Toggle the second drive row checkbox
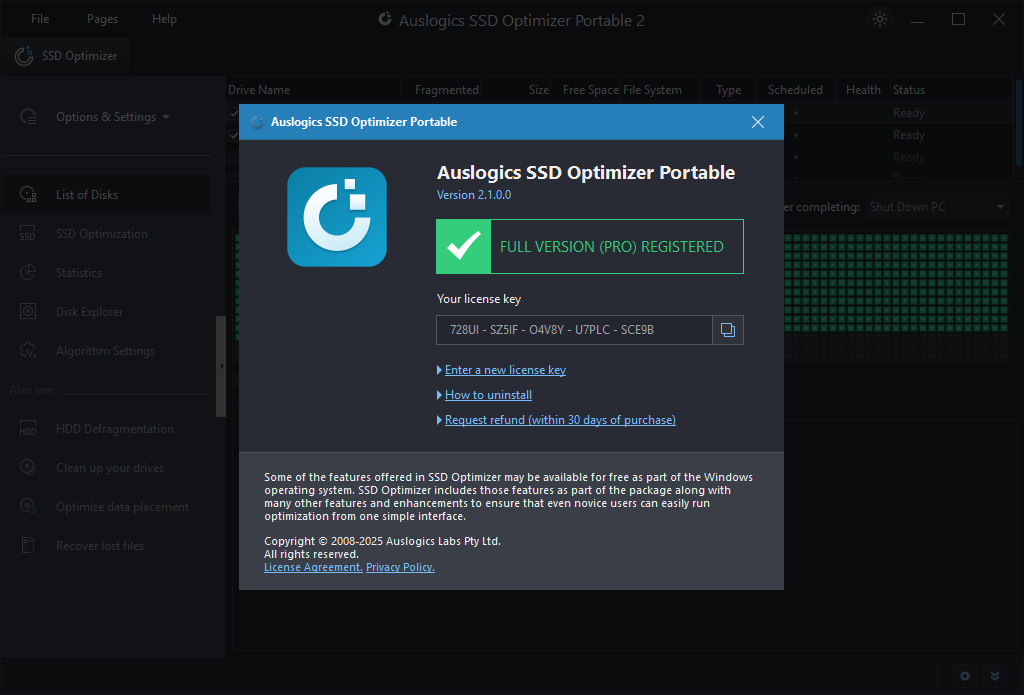 234,135
